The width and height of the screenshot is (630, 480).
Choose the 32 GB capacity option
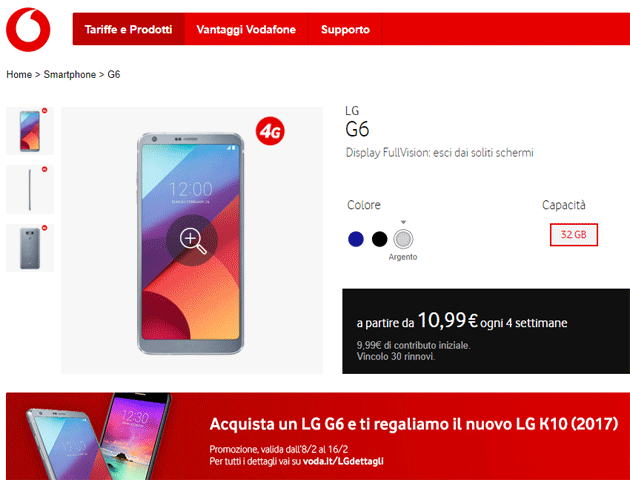click(573, 235)
